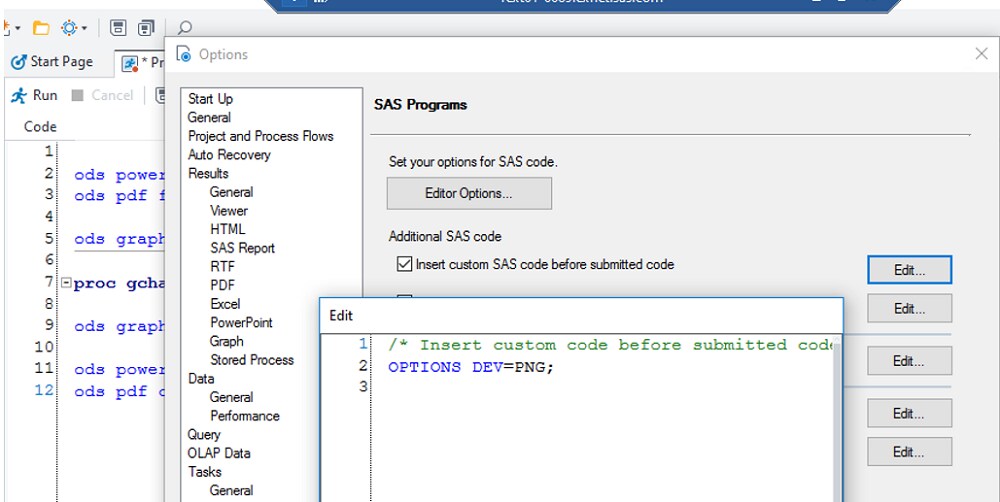Click Edit for code before submitted code
Viewport: 1000px width, 502px height.
[x=909, y=270]
